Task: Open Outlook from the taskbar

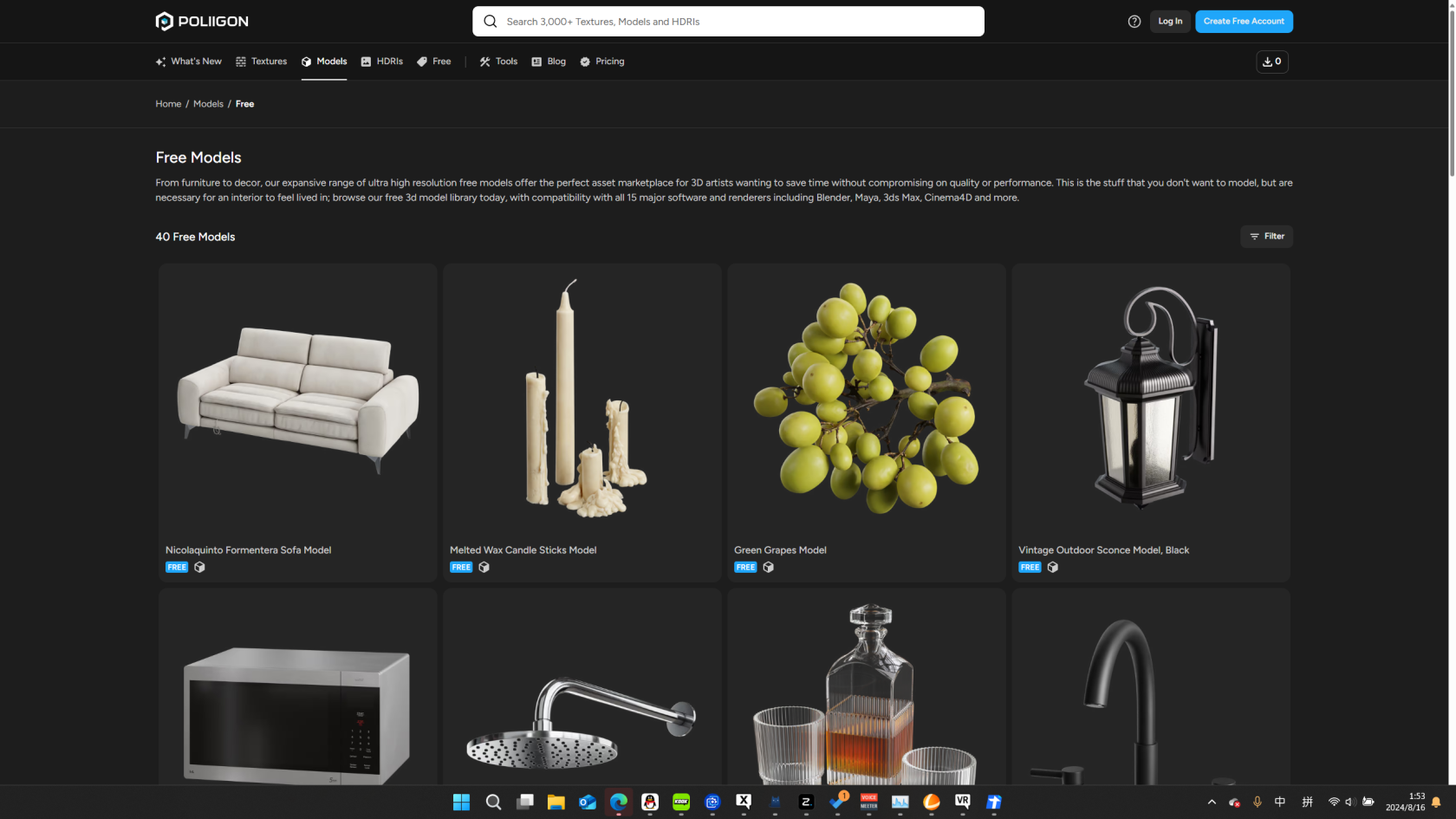Action: coord(588,802)
